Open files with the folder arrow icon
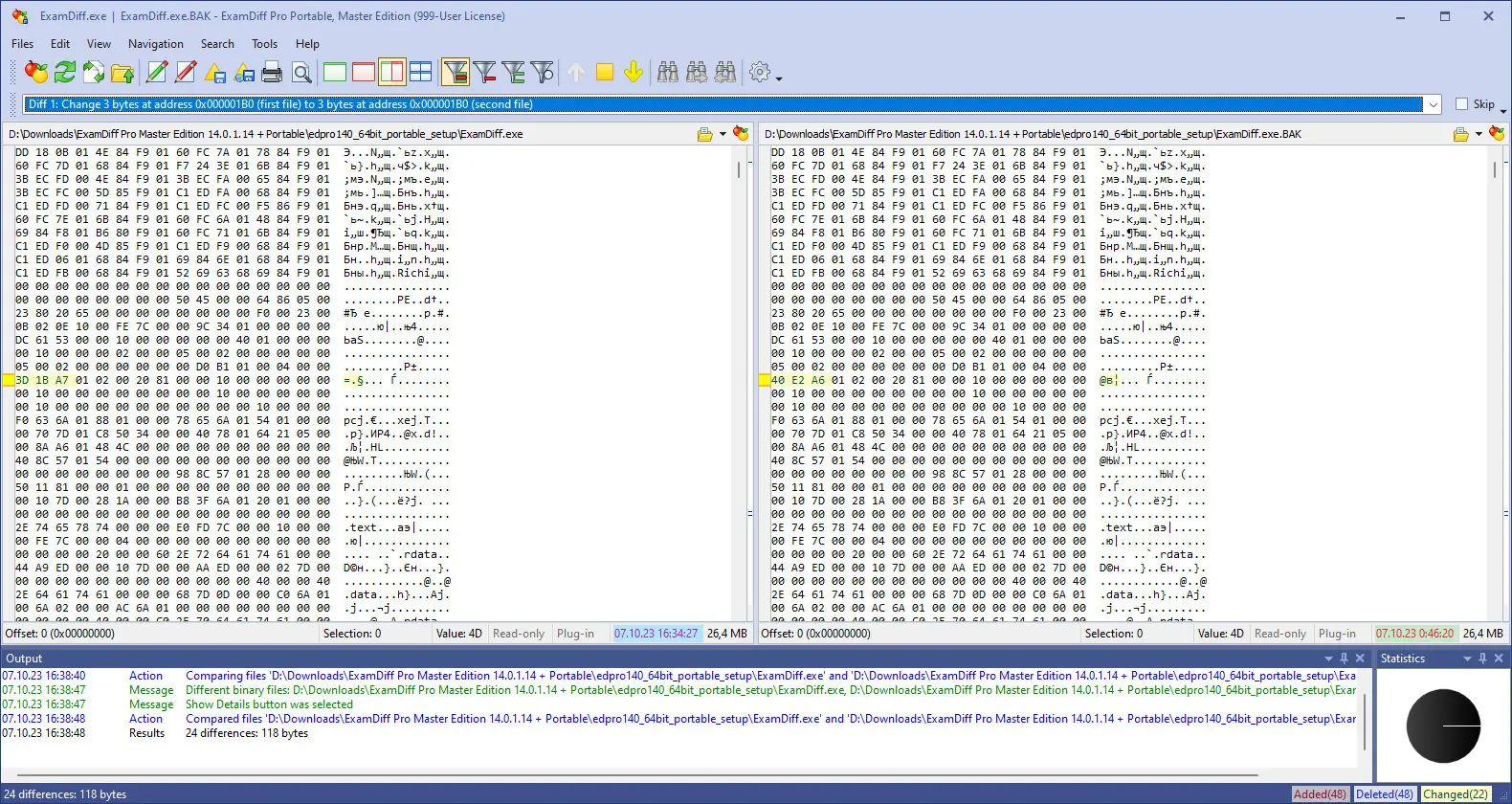Viewport: 1512px width, 804px height. 122,72
